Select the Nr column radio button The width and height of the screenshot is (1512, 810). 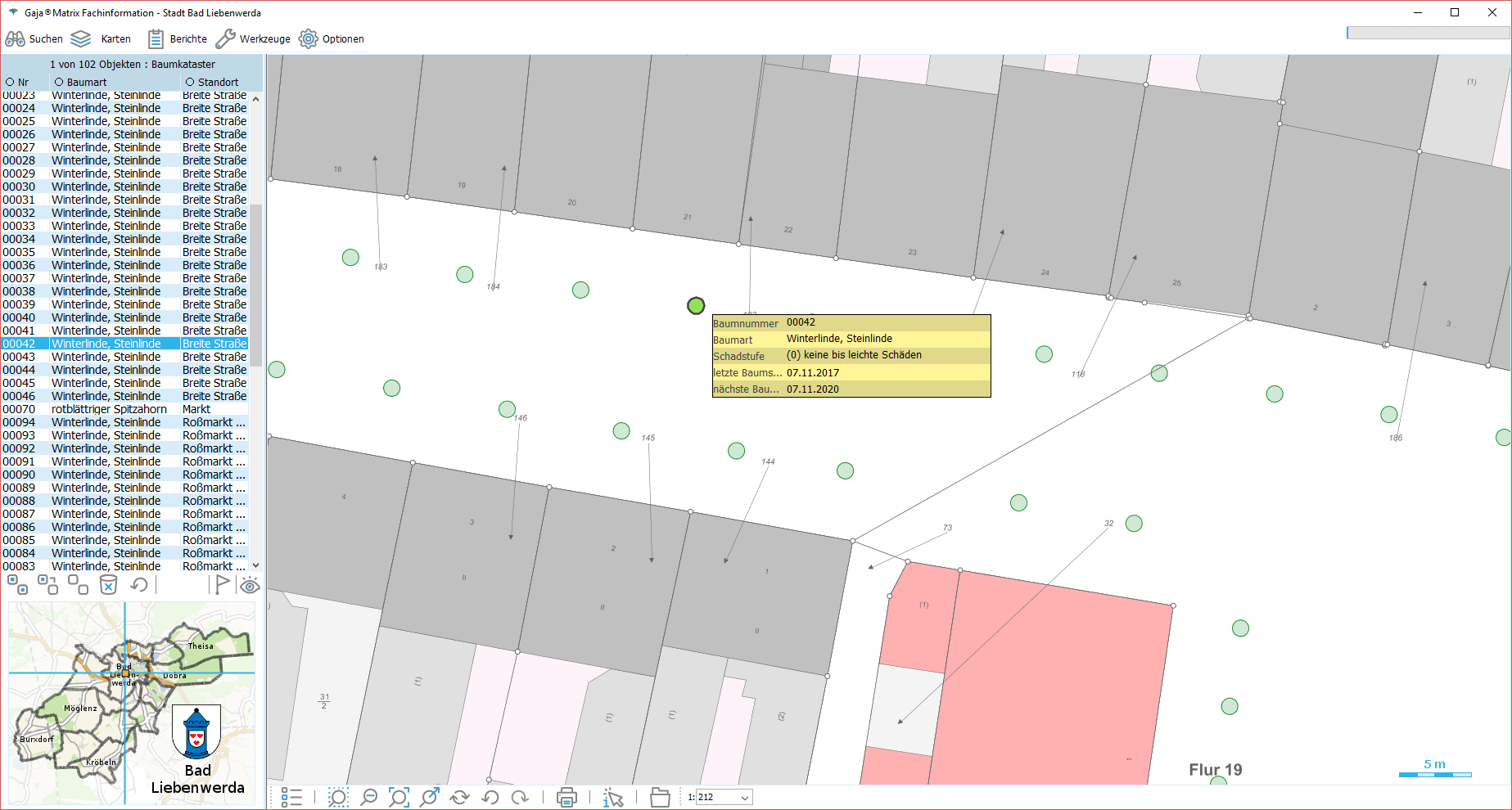click(10, 83)
